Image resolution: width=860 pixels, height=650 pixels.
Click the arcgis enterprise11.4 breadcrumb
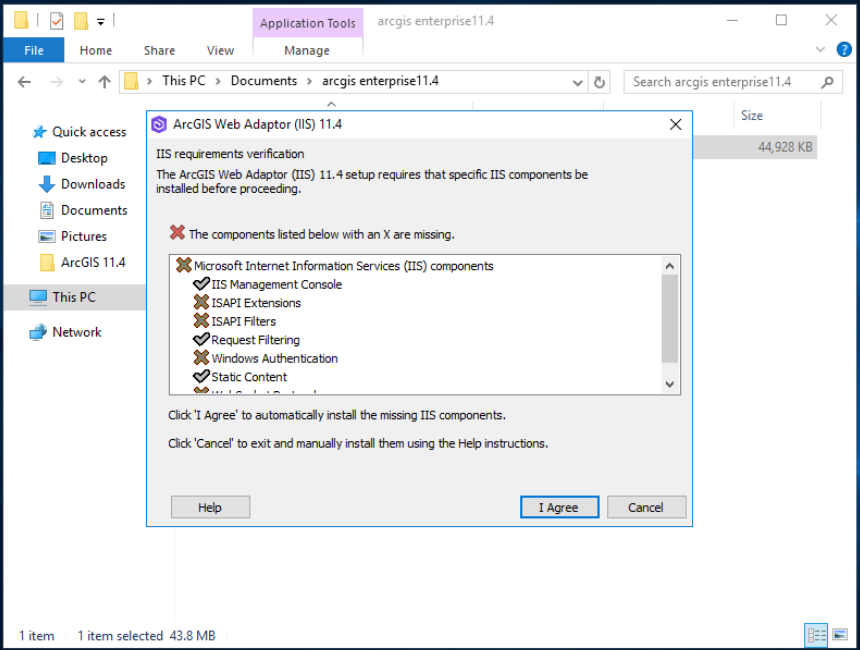click(x=380, y=81)
